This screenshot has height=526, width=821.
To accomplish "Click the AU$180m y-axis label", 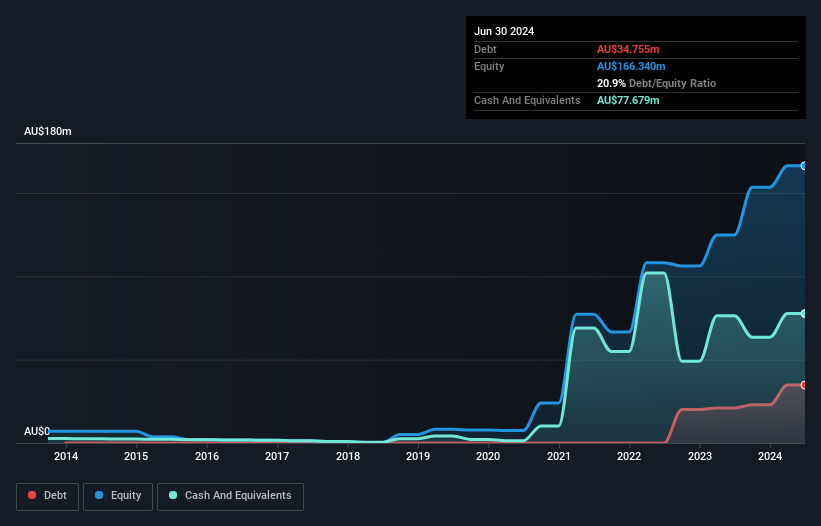I will 48,131.
